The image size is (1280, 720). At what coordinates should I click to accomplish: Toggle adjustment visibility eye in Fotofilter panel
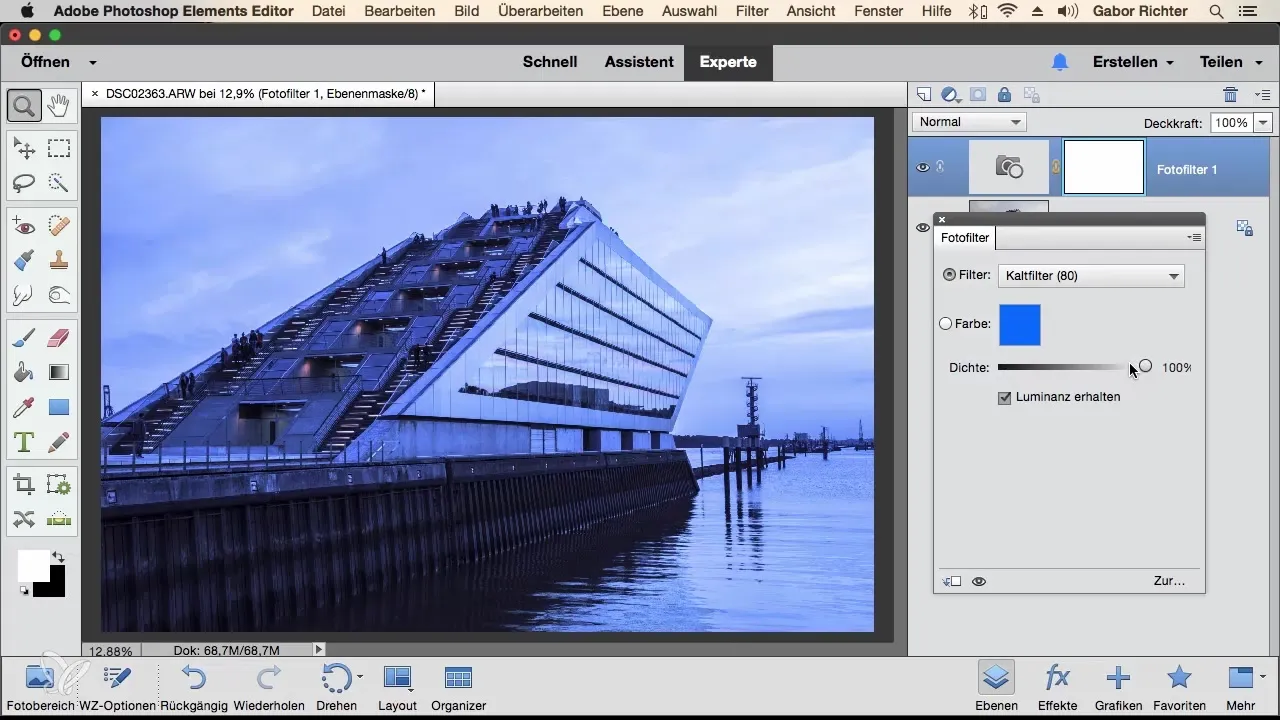979,581
